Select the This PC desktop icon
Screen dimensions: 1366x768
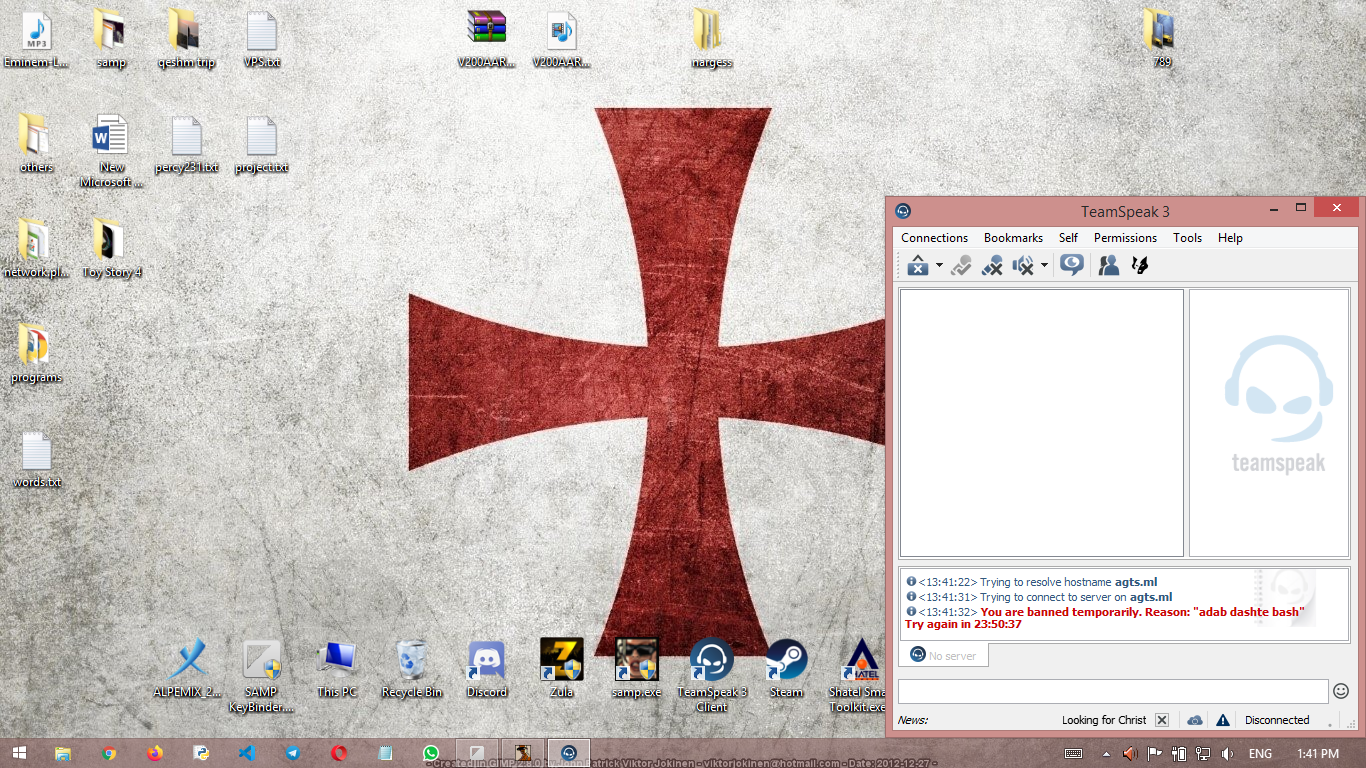pos(336,669)
